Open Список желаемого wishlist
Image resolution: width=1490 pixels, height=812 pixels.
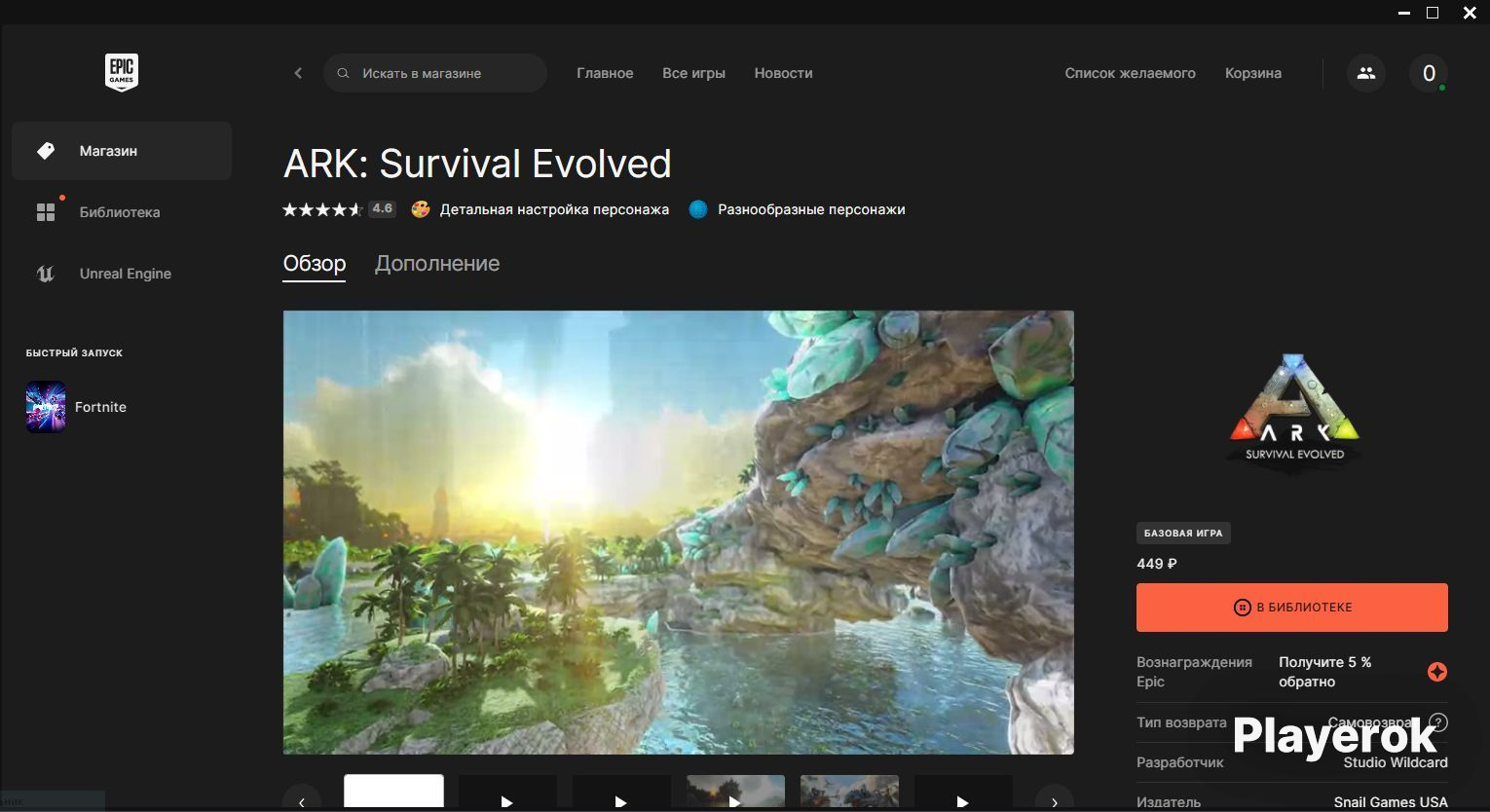1130,73
